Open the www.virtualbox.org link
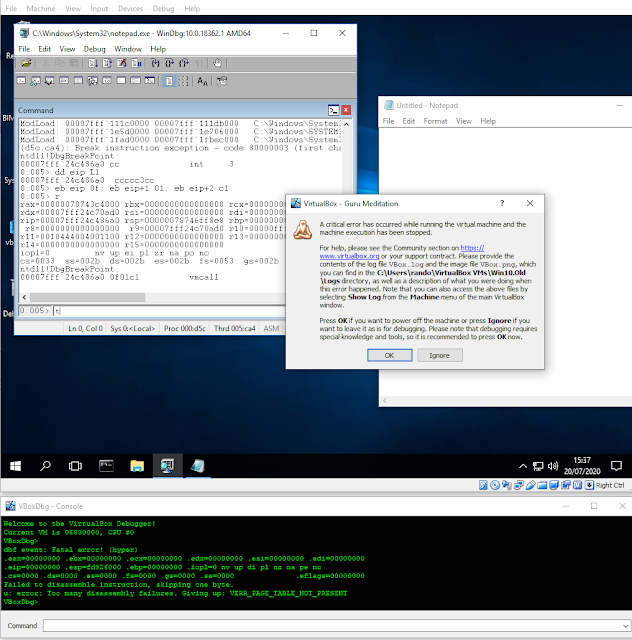Viewport: 632px width, 640px height. pyautogui.click(x=349, y=256)
